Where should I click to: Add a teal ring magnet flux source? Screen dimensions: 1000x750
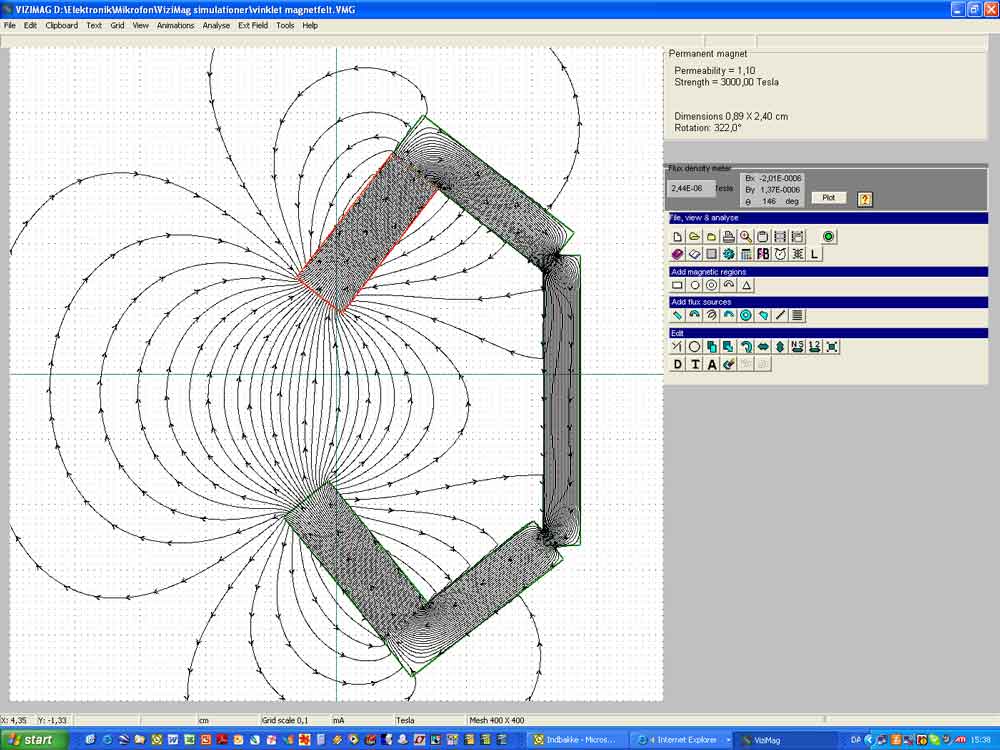point(746,315)
